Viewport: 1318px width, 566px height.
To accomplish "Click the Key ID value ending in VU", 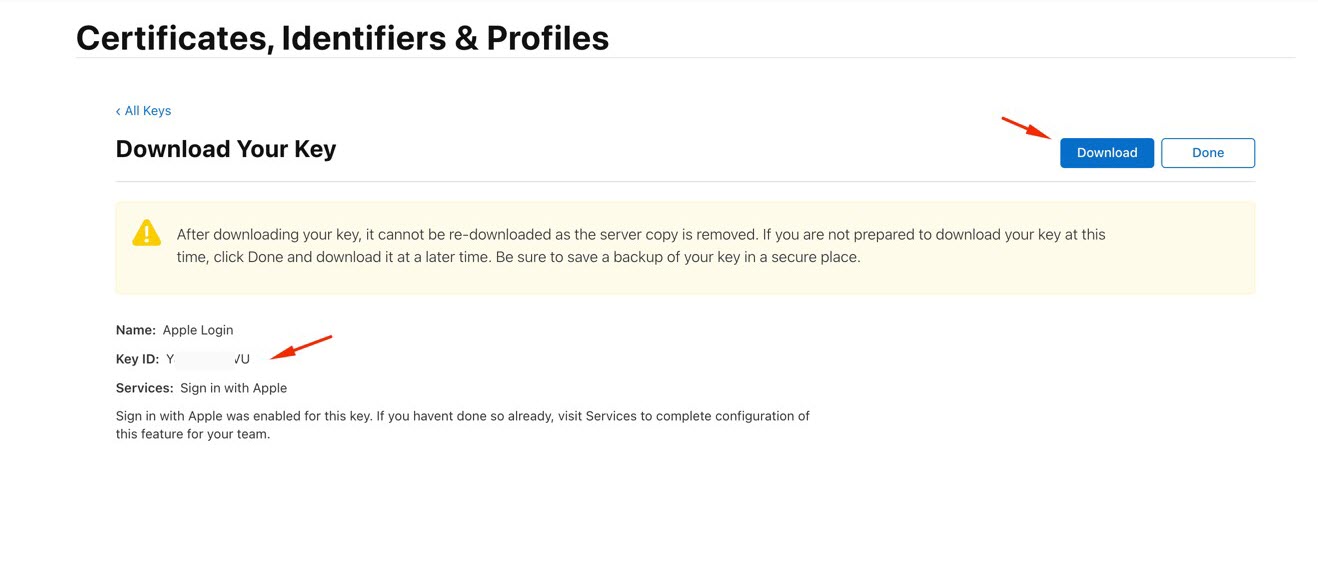I will [208, 359].
